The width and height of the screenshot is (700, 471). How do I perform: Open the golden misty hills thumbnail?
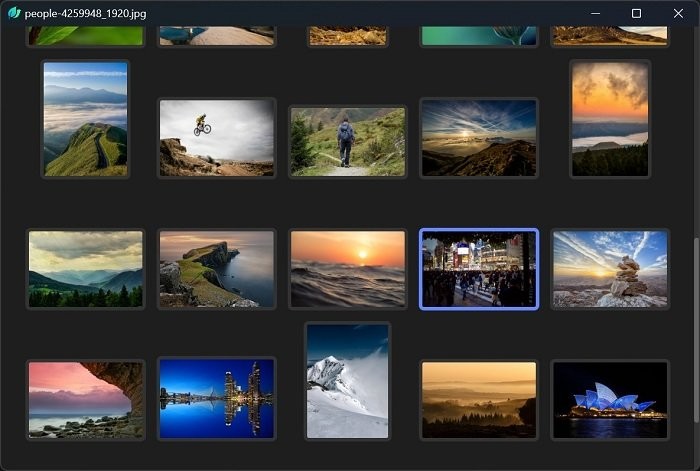479,400
